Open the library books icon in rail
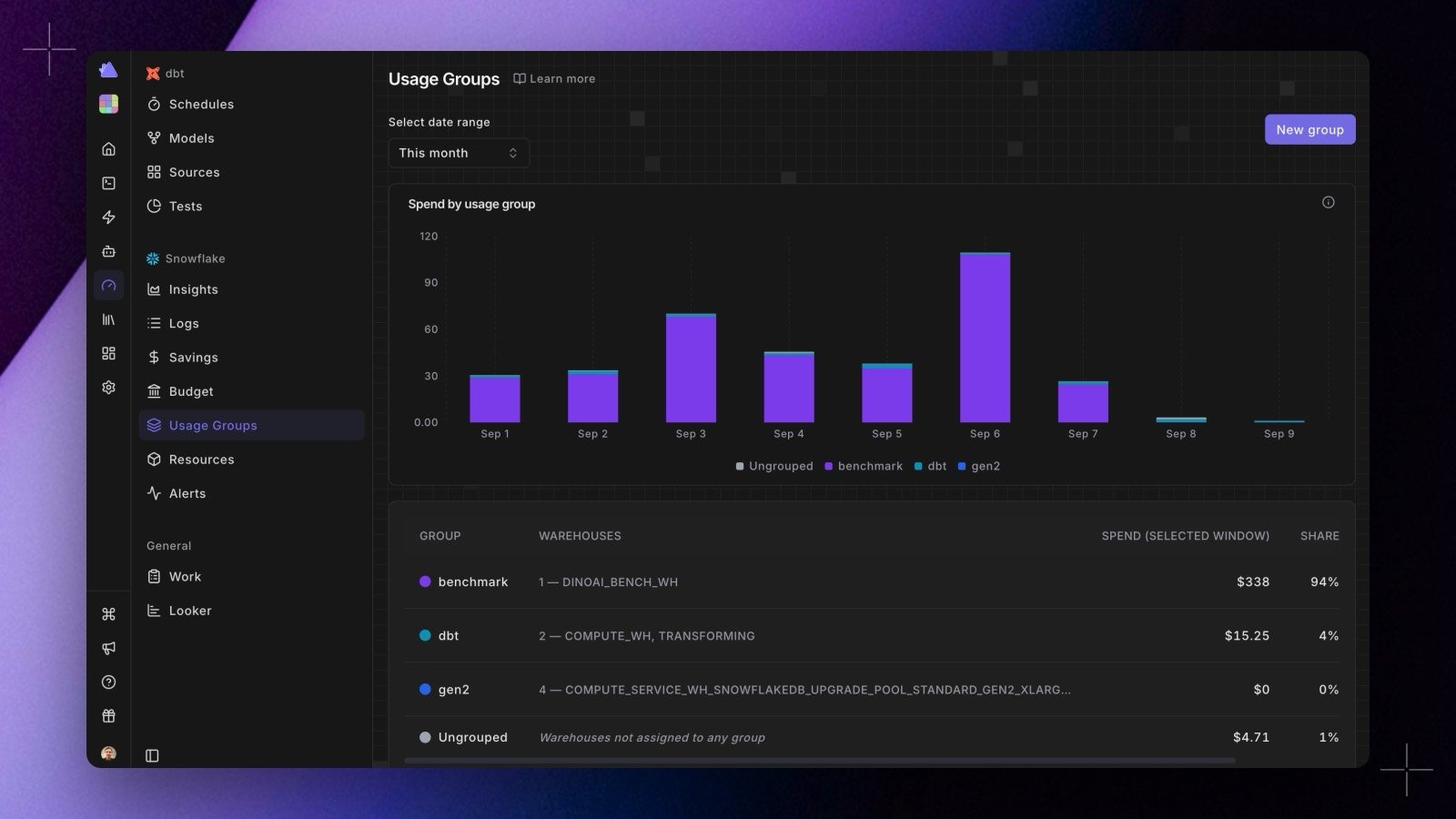1456x819 pixels. tap(108, 319)
